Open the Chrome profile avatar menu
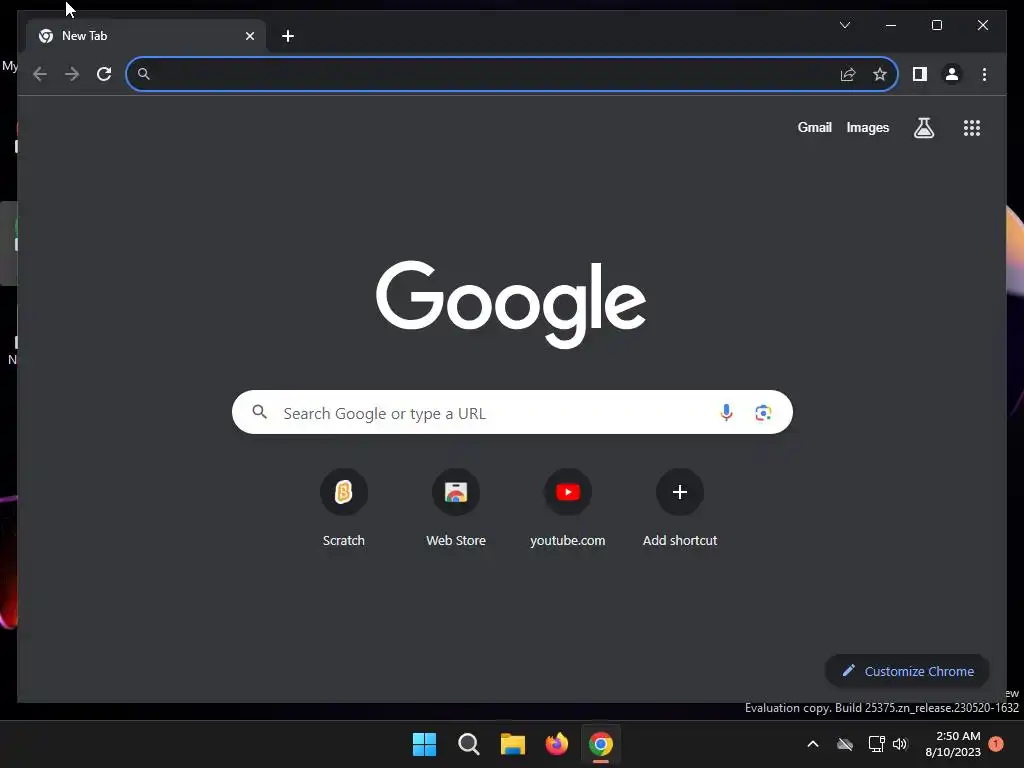This screenshot has height=768, width=1024. [952, 74]
